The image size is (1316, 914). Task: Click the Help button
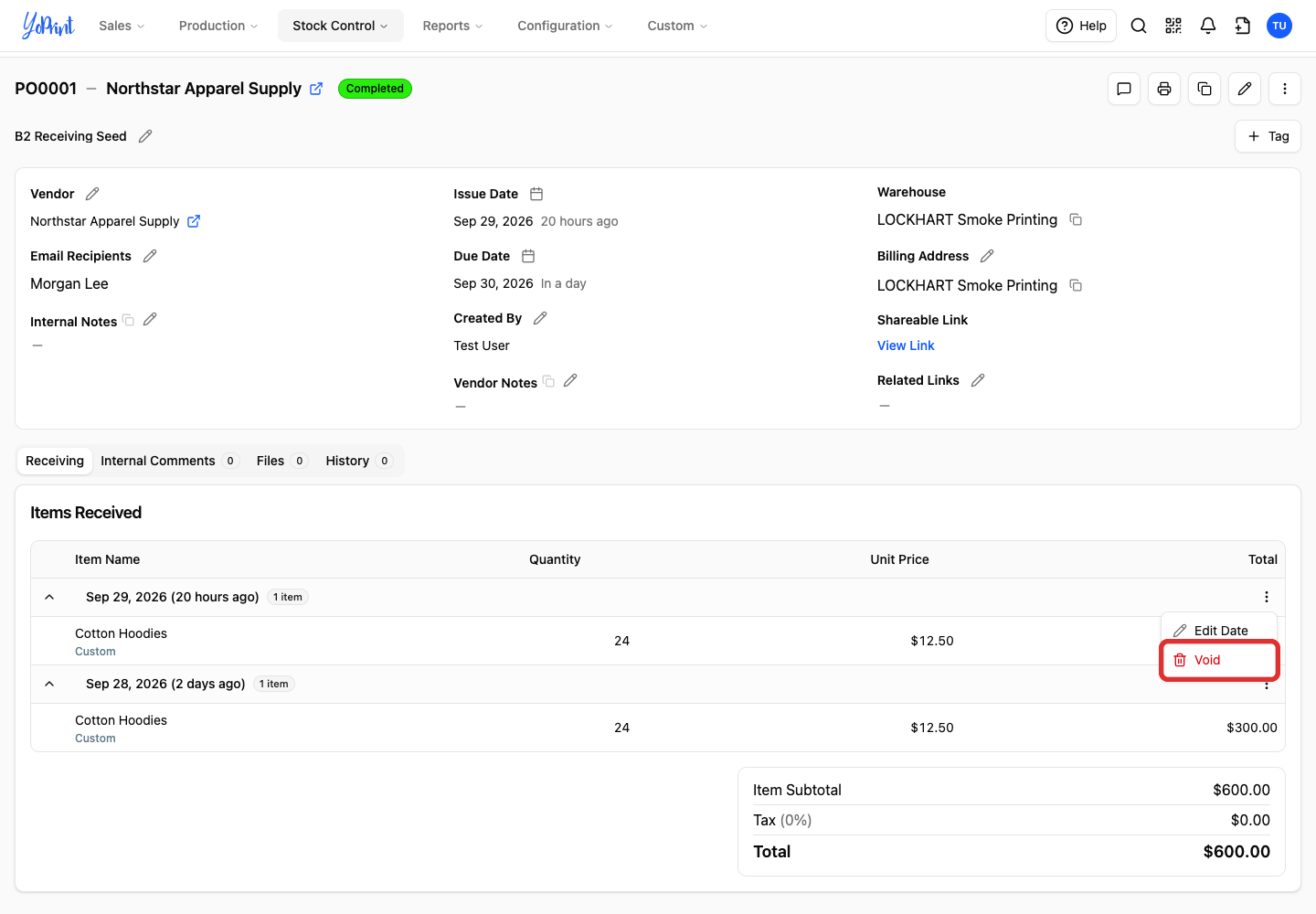point(1081,26)
